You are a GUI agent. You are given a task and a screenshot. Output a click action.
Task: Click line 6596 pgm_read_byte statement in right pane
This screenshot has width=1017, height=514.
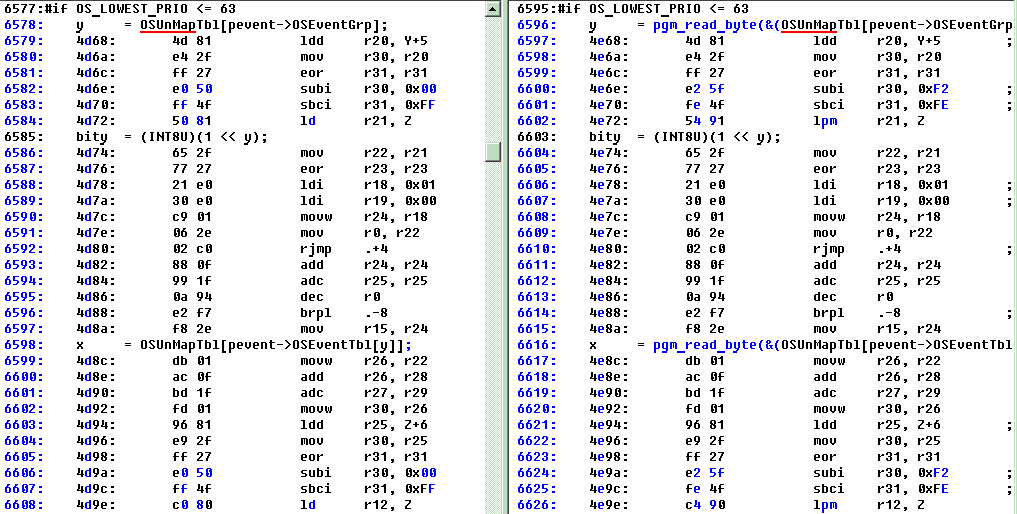763,25
